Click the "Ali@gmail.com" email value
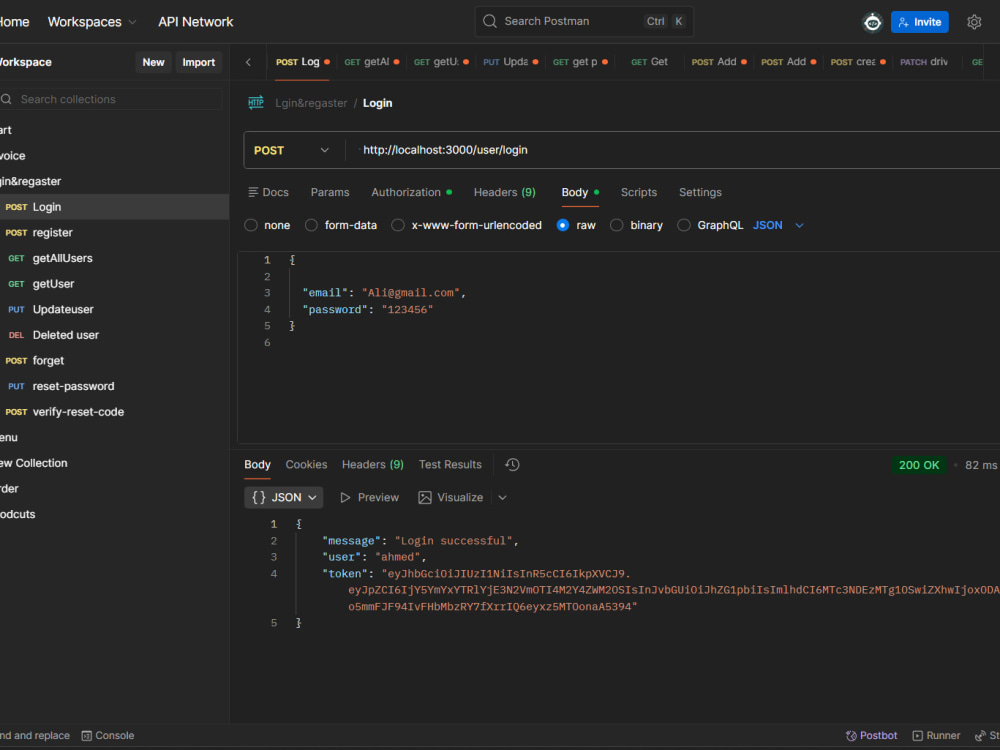The image size is (1000, 750). pos(411,293)
